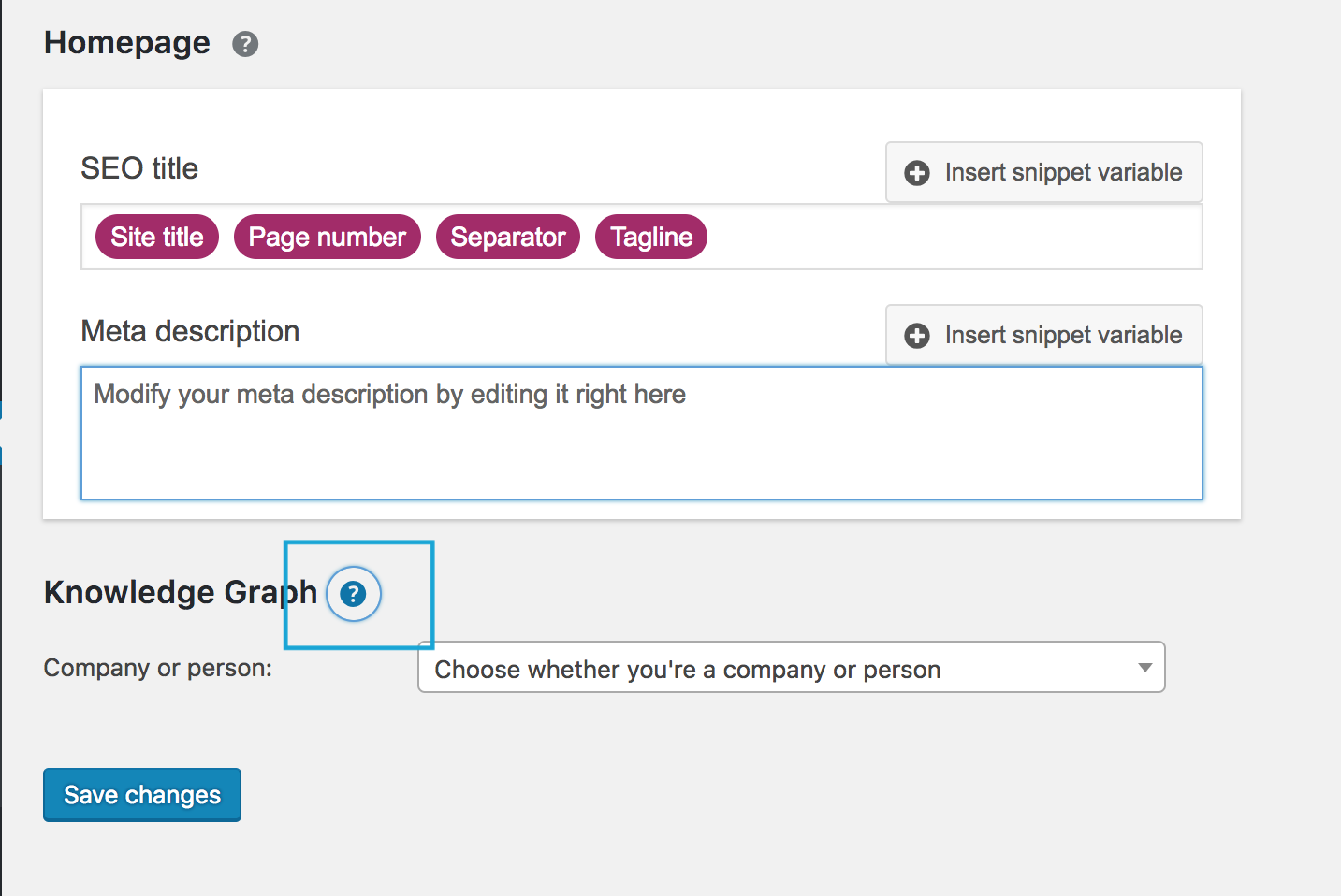Click the plus icon beside SEO title's snippet variable
Image resolution: width=1341 pixels, height=896 pixels.
(915, 172)
